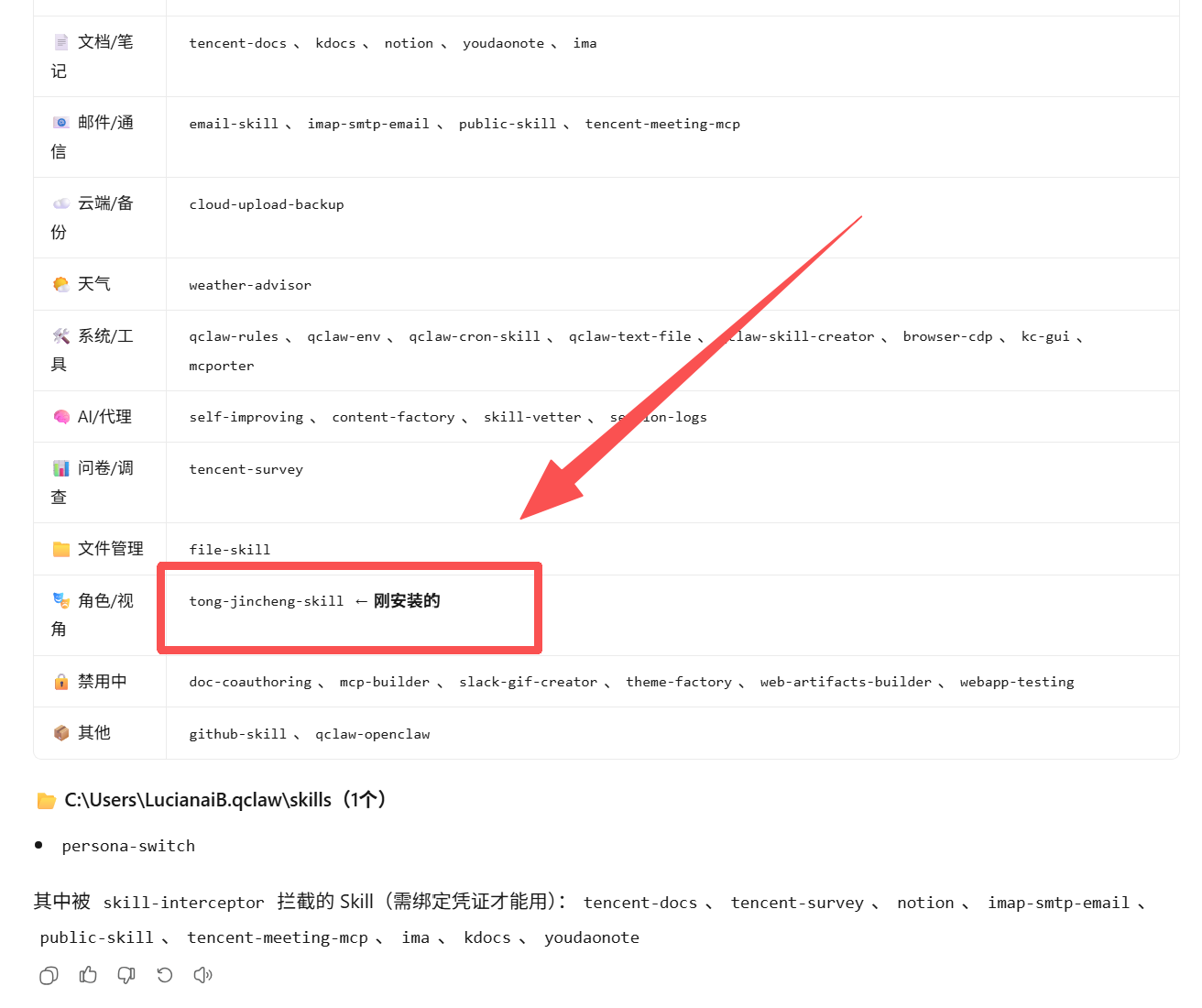Viewport: 1202px width, 1008px height.
Task: Click youdaonote in the bottom paragraph
Action: click(592, 937)
